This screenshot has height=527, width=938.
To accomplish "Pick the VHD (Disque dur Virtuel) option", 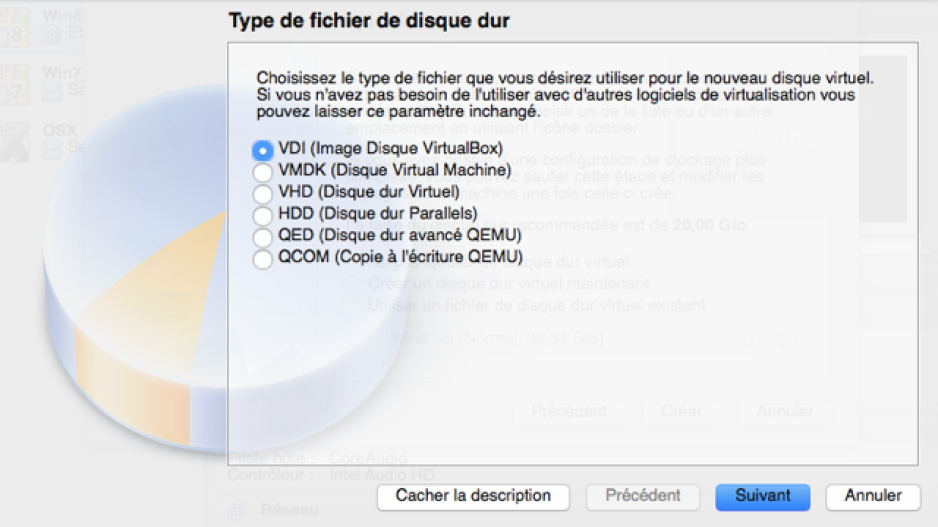I will 356,193.
